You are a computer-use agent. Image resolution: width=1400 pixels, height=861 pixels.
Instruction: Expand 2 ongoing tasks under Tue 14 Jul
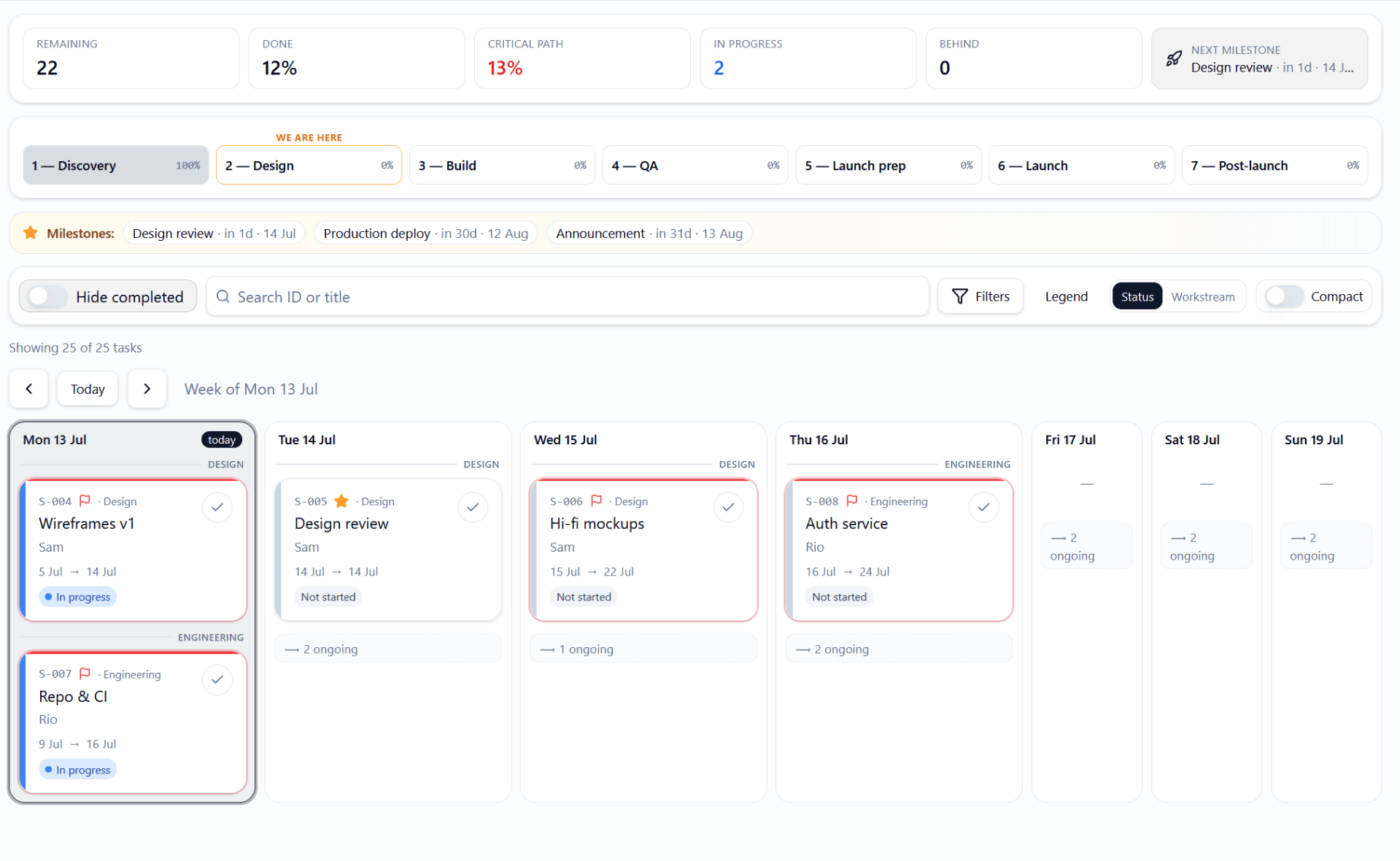point(388,649)
